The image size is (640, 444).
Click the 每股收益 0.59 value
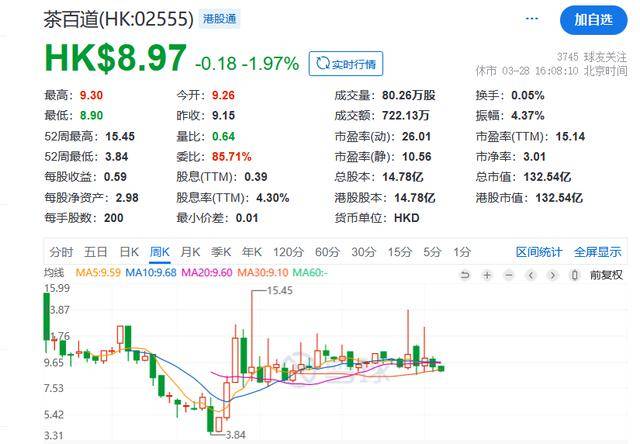115,177
